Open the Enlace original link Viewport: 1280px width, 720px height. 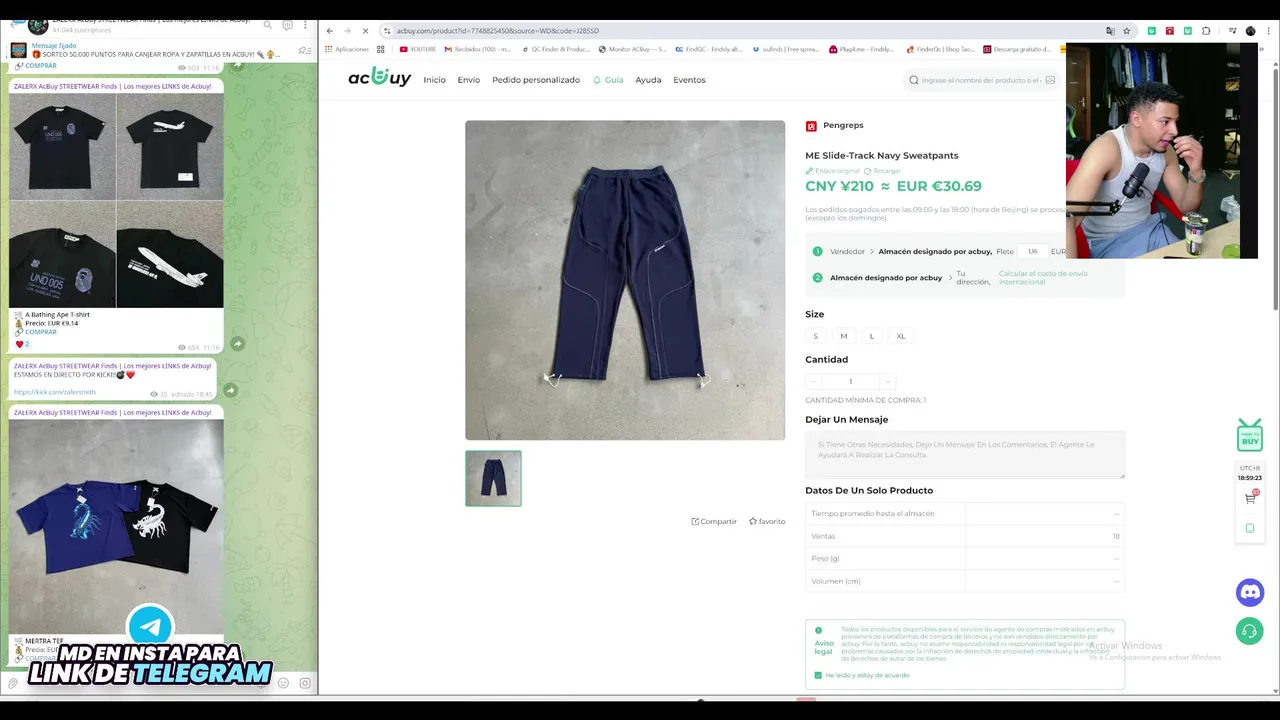tap(833, 171)
